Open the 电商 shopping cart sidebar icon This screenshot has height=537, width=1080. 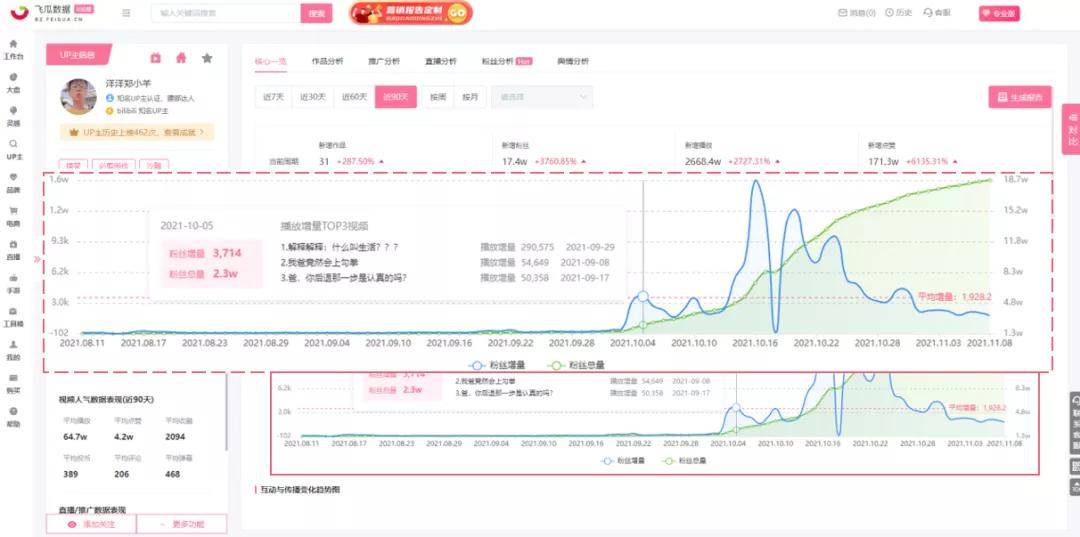pos(13,211)
